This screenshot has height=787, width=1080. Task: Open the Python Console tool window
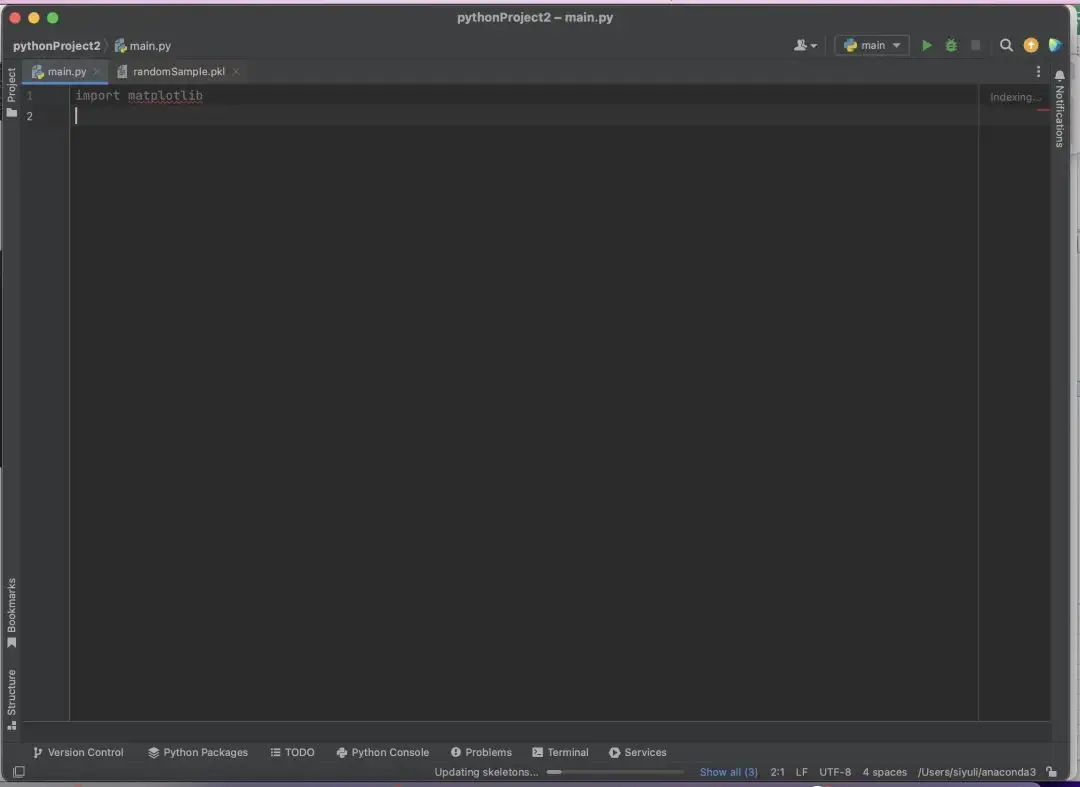pos(382,752)
